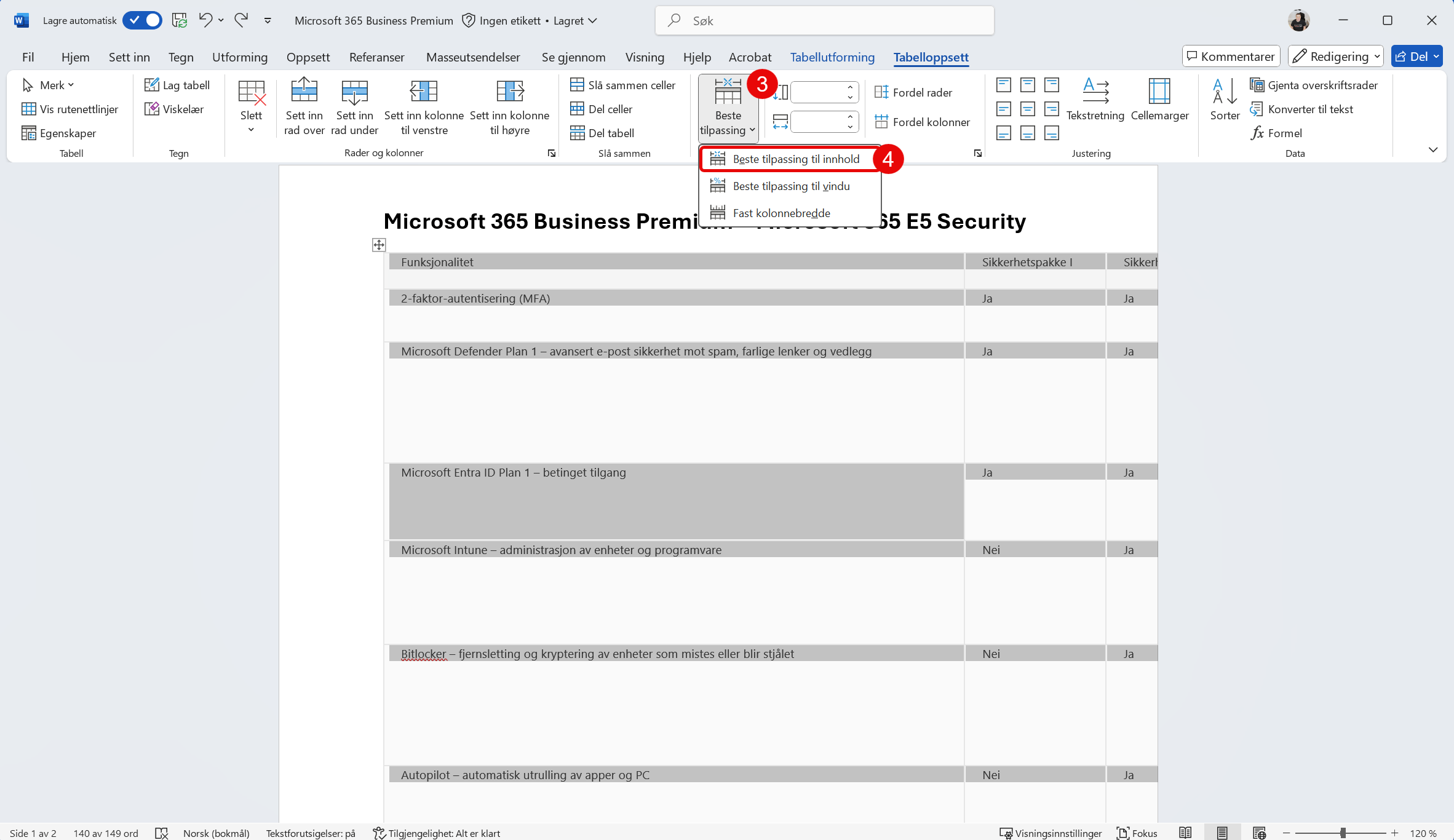Select Beste tilpassing til vindu

(x=790, y=186)
